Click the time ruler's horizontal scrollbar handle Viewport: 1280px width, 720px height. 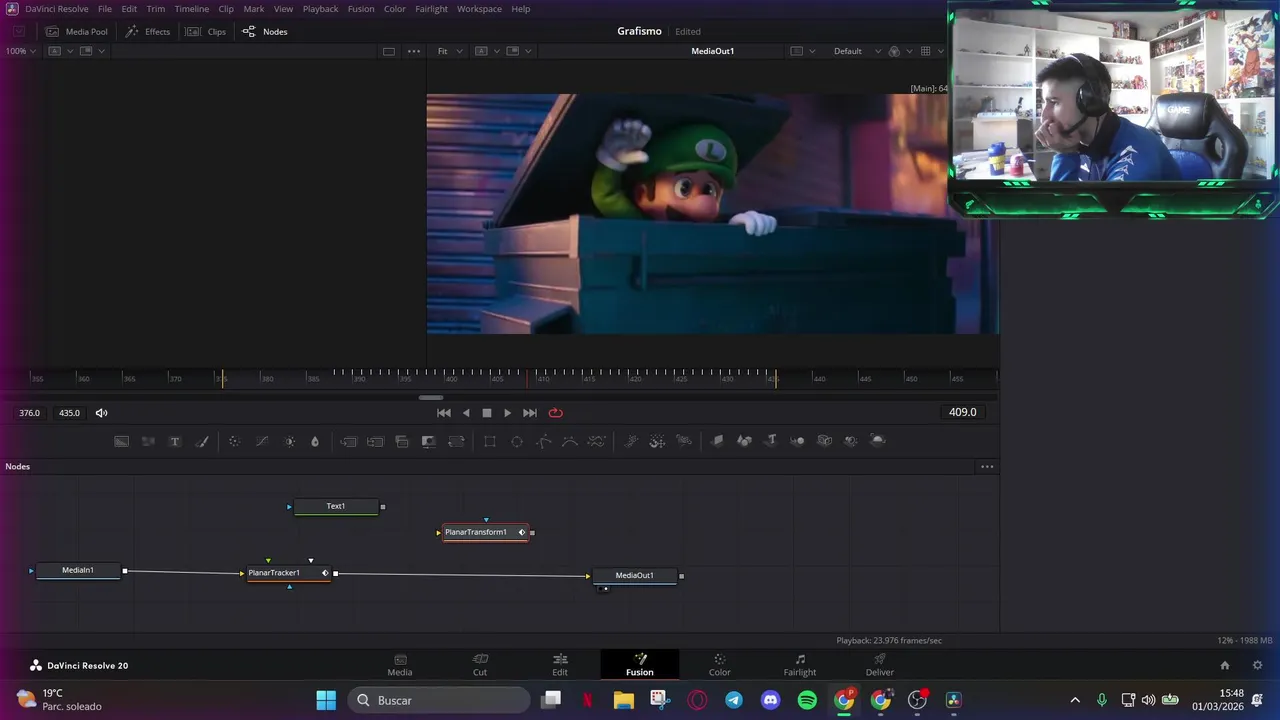(x=431, y=398)
